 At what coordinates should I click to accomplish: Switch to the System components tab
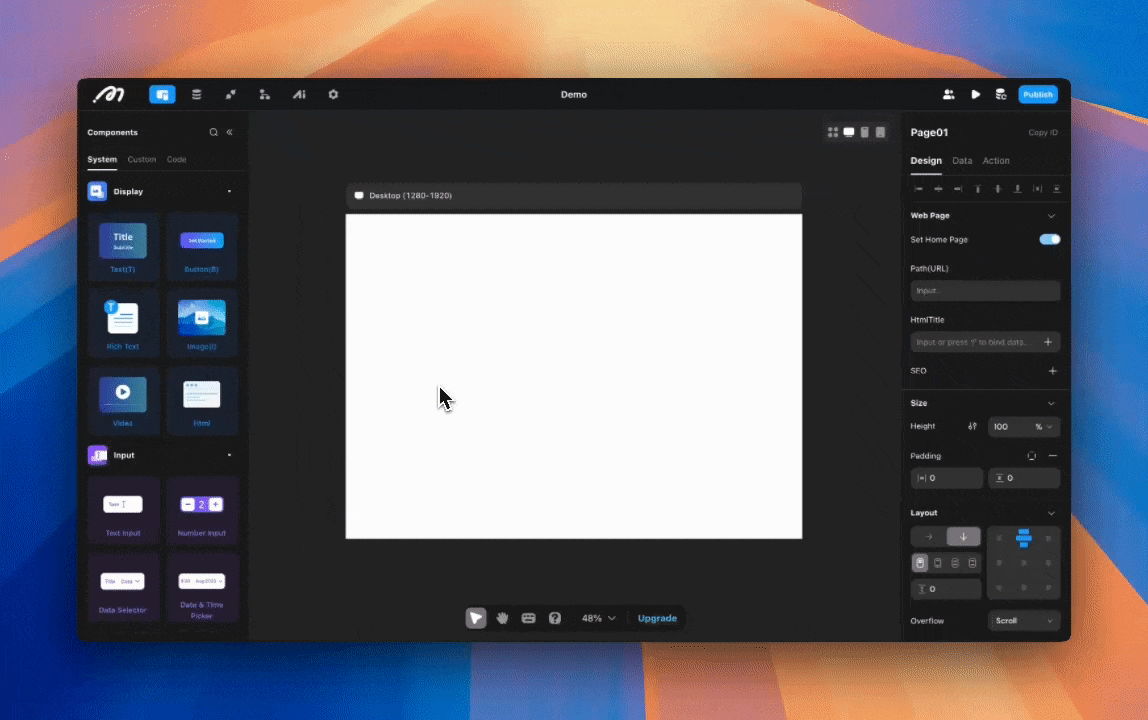point(102,159)
